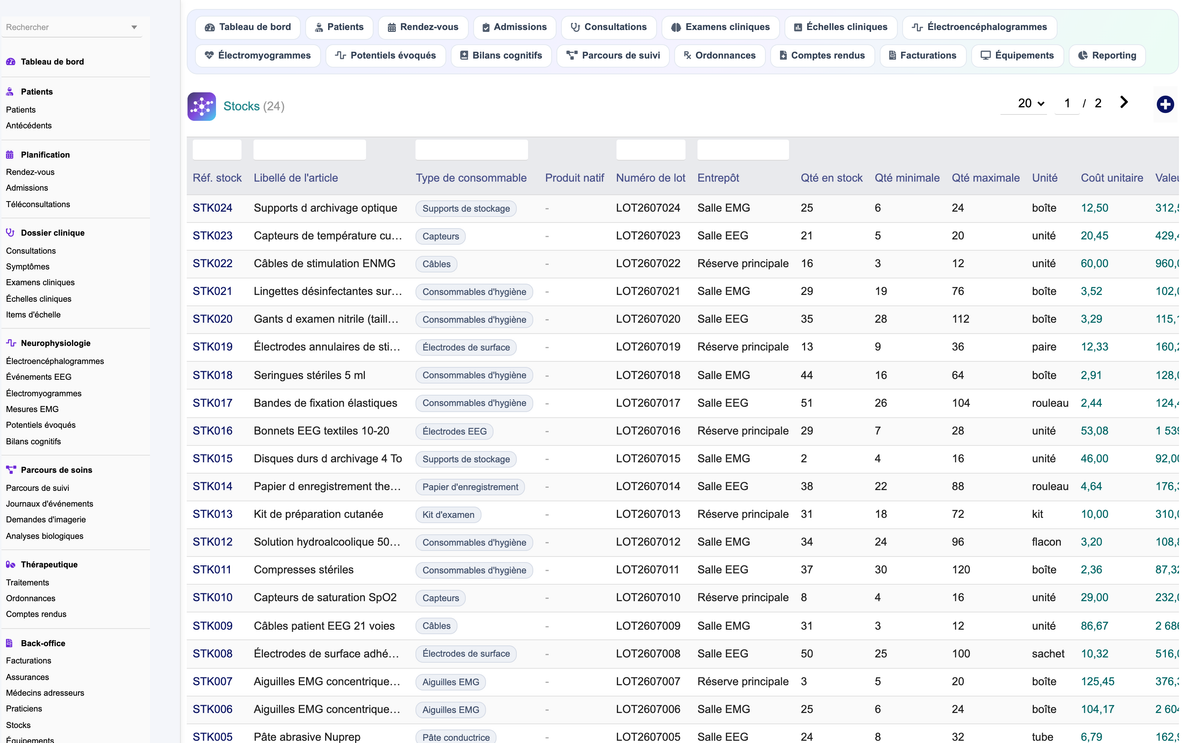Select Mesures EMG in the sidebar
Viewport: 1200px width, 743px height.
(32, 409)
